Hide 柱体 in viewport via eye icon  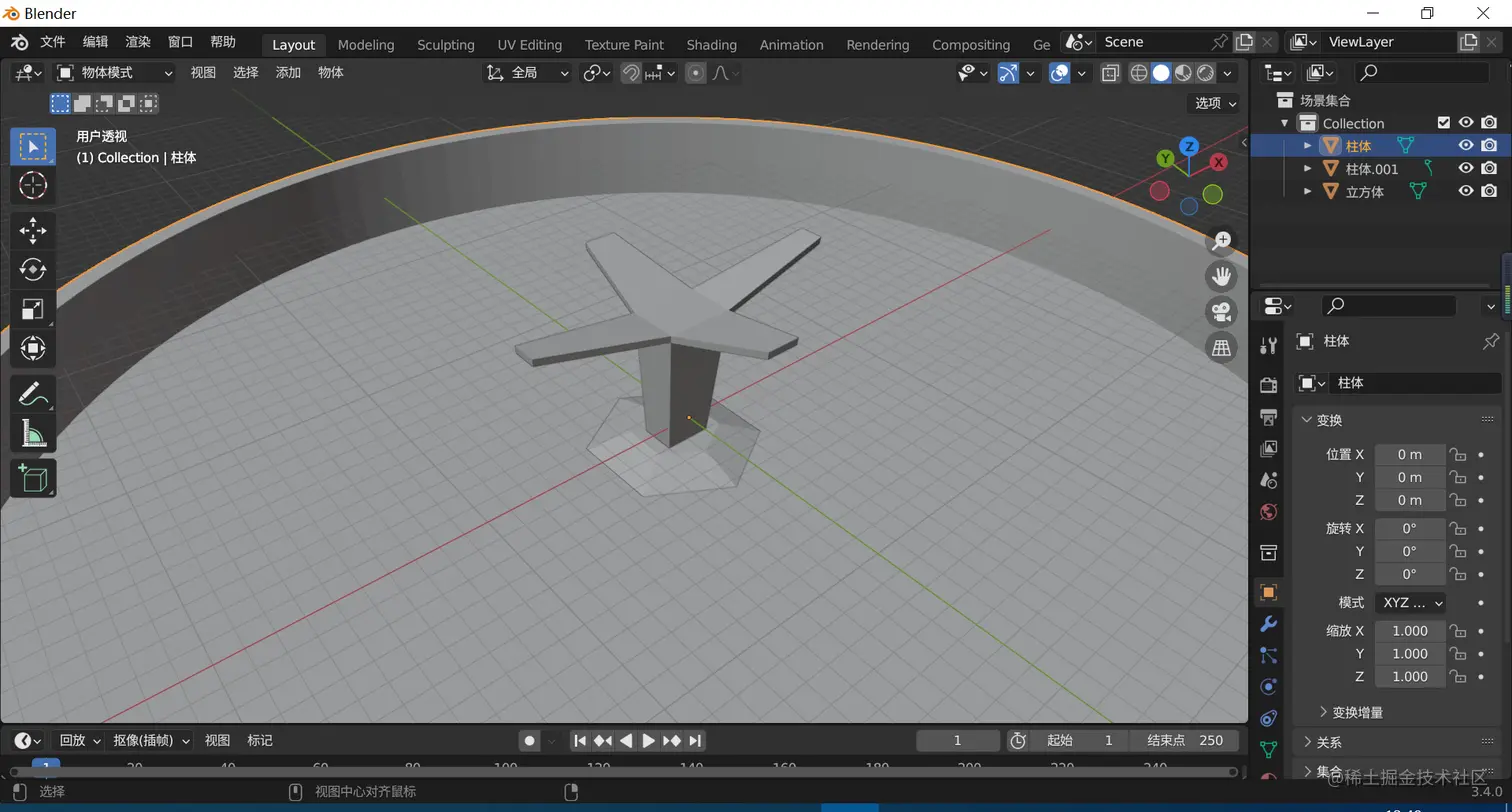(1466, 145)
